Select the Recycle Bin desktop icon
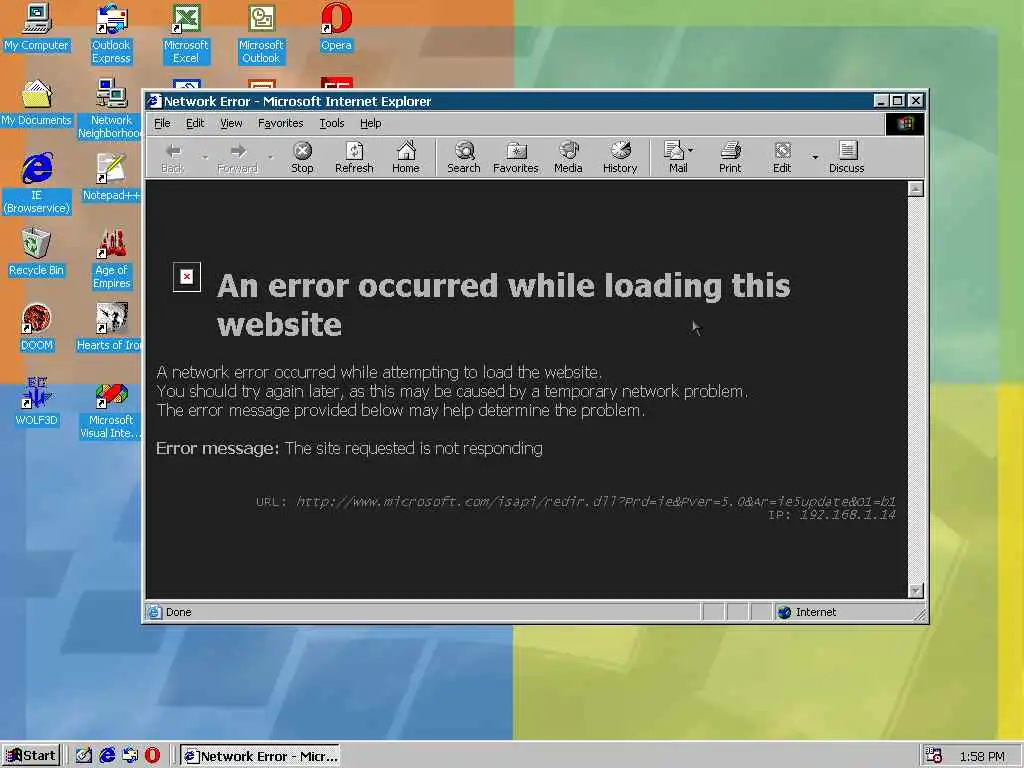The width and height of the screenshot is (1024, 768). [x=37, y=253]
